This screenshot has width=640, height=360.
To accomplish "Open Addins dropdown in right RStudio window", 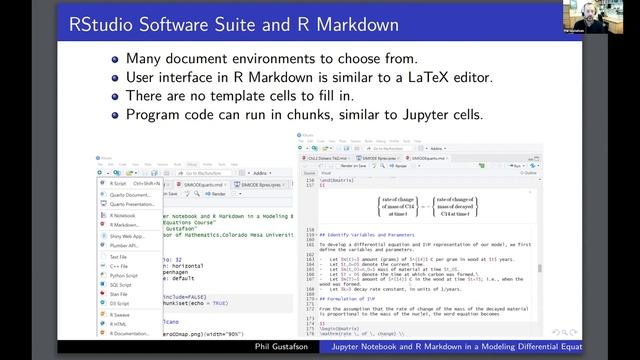I will coord(438,148).
